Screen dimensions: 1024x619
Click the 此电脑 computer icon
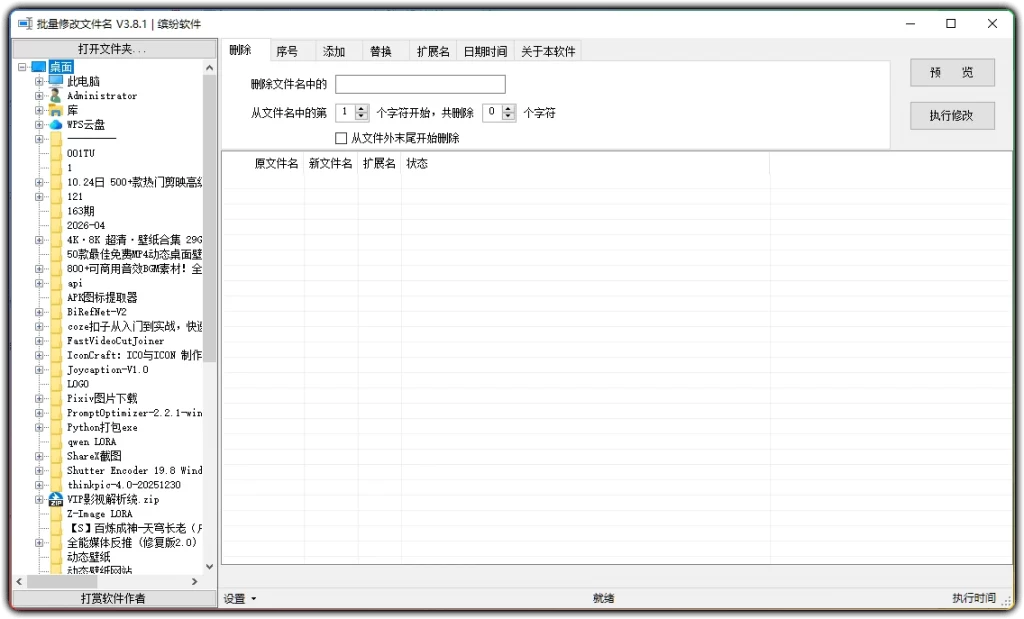coord(54,81)
